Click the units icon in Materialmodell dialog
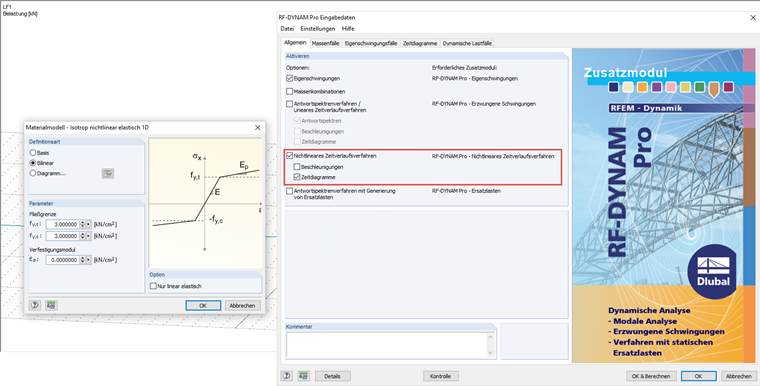 tap(51, 306)
